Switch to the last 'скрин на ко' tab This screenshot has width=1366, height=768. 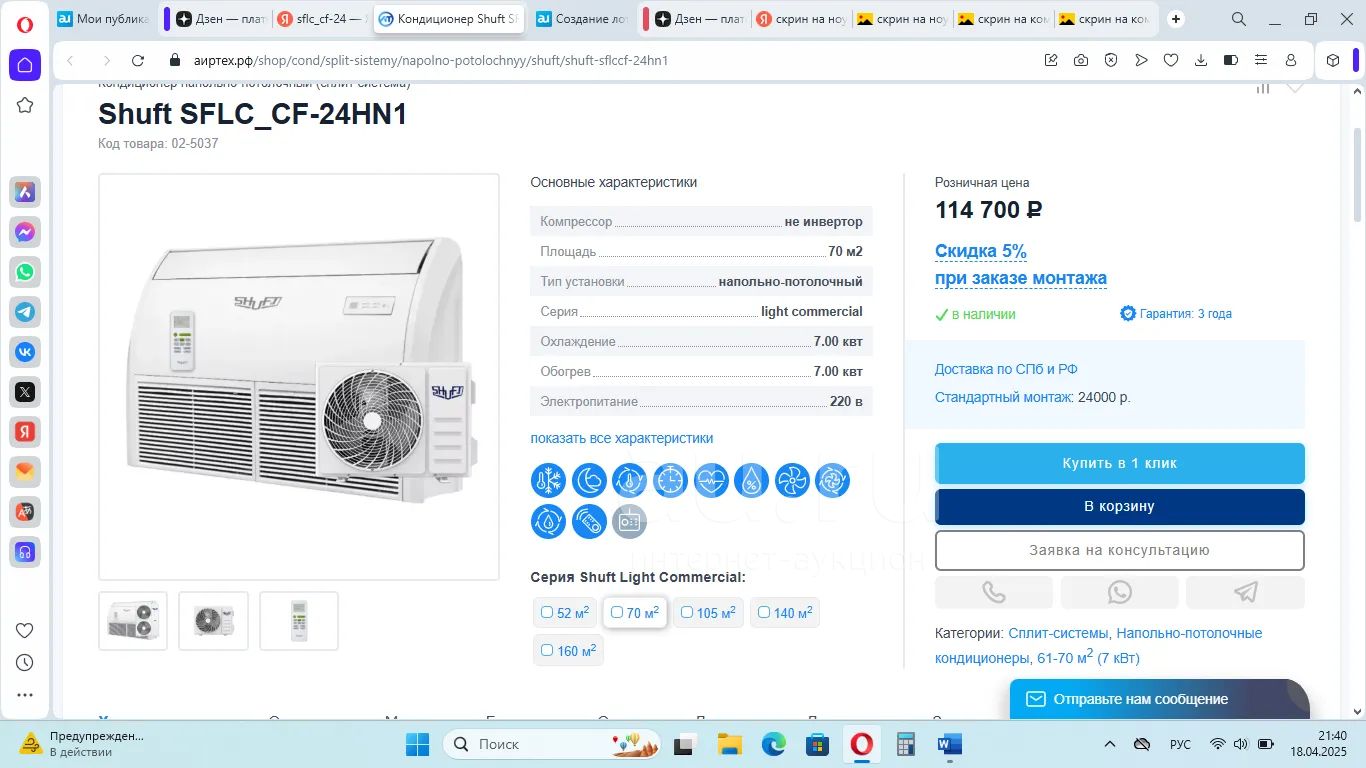[1107, 19]
